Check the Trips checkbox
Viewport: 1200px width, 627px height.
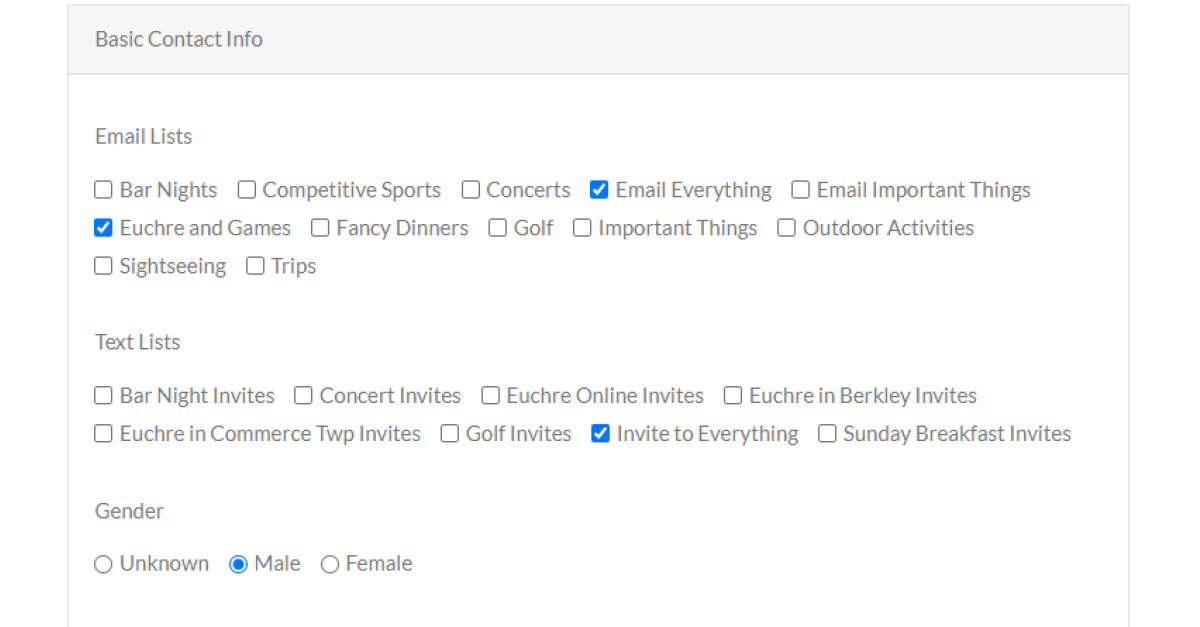pyautogui.click(x=255, y=266)
